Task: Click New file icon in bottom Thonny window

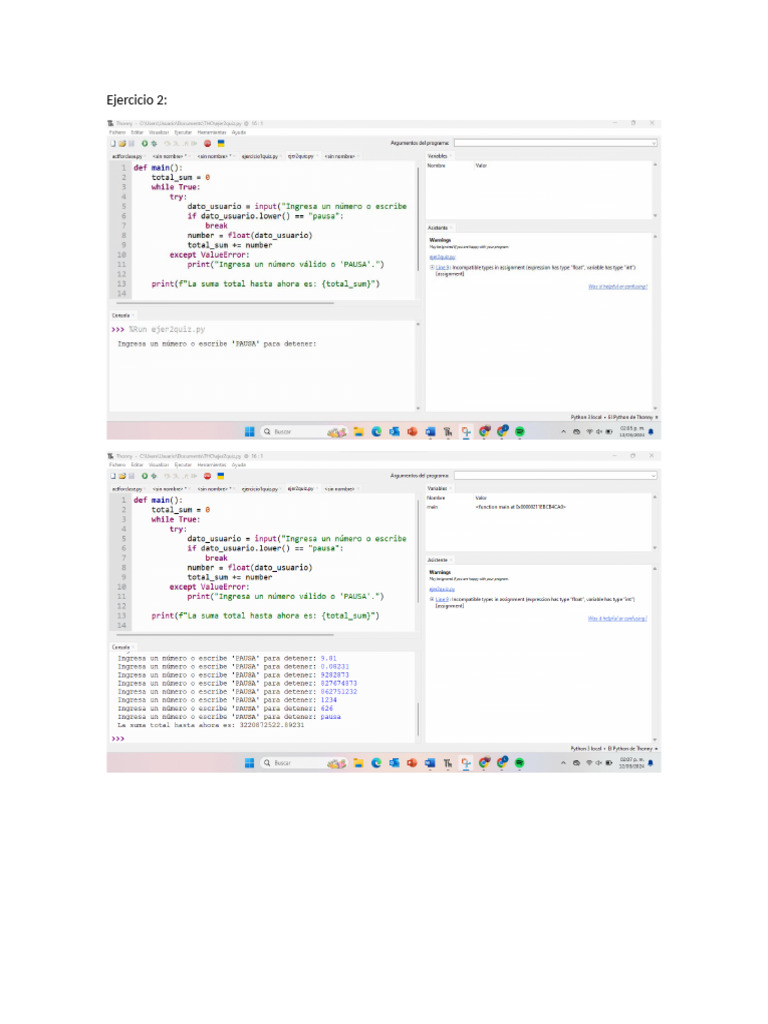Action: pyautogui.click(x=113, y=475)
